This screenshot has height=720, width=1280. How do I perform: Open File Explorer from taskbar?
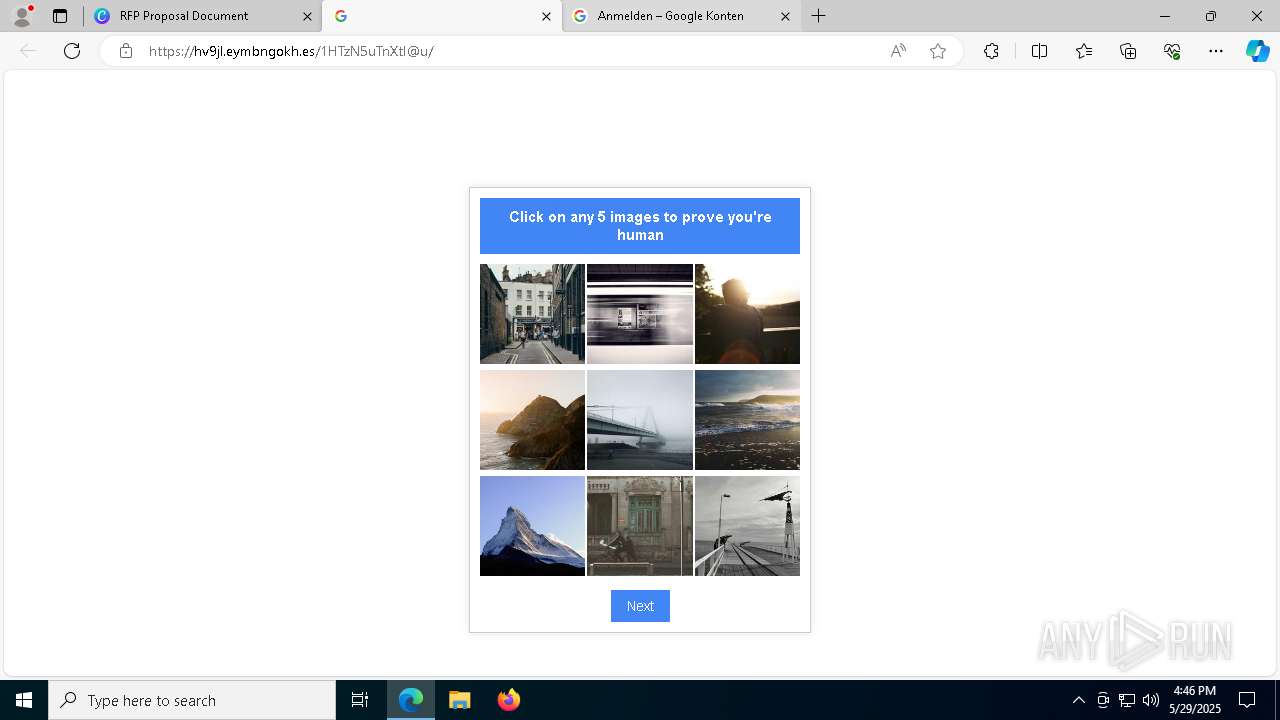coord(460,700)
